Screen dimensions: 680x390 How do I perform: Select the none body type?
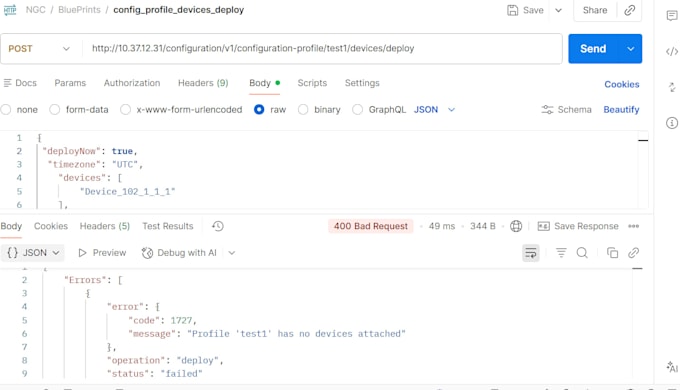(6, 110)
